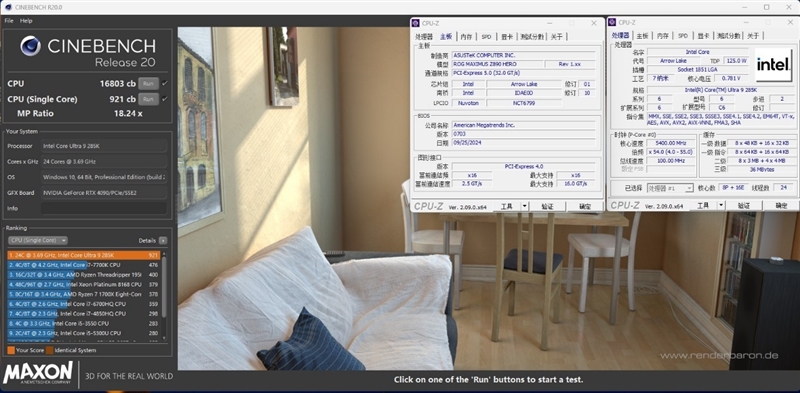Click the Info input field
Screen dimensions: 800x393
(104, 208)
